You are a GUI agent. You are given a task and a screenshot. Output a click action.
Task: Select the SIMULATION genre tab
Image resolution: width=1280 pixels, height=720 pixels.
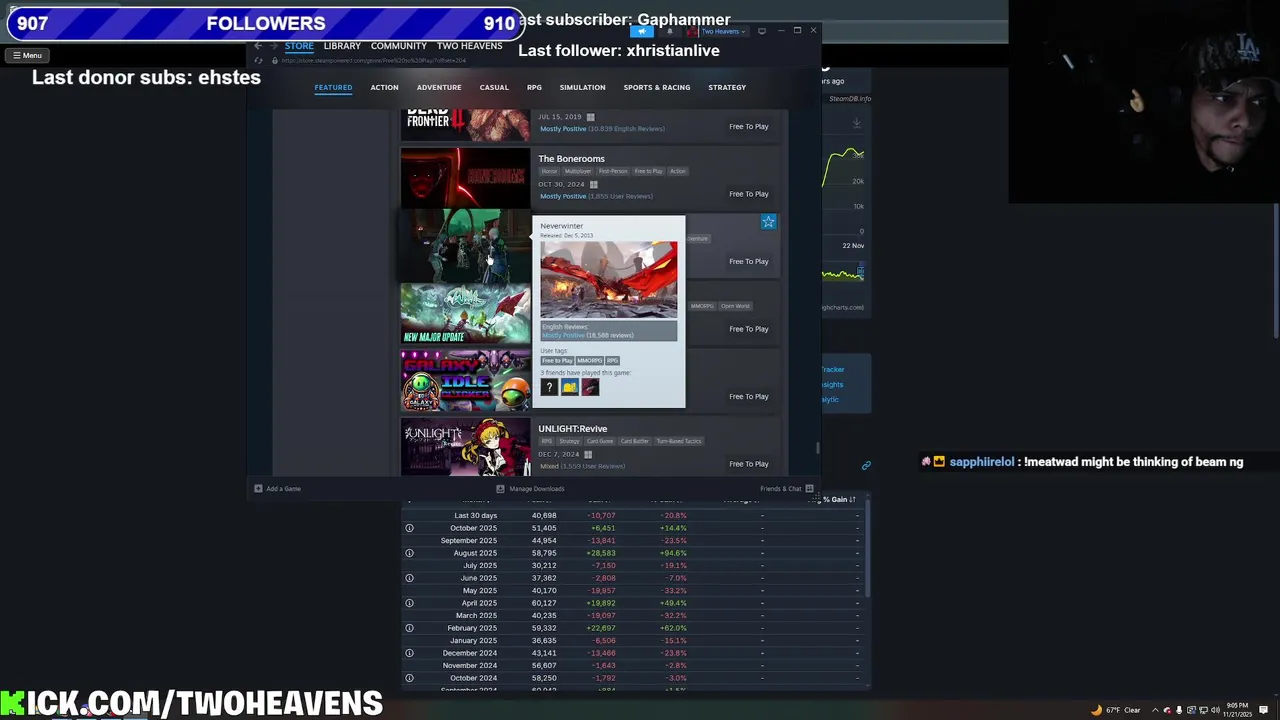(x=582, y=87)
